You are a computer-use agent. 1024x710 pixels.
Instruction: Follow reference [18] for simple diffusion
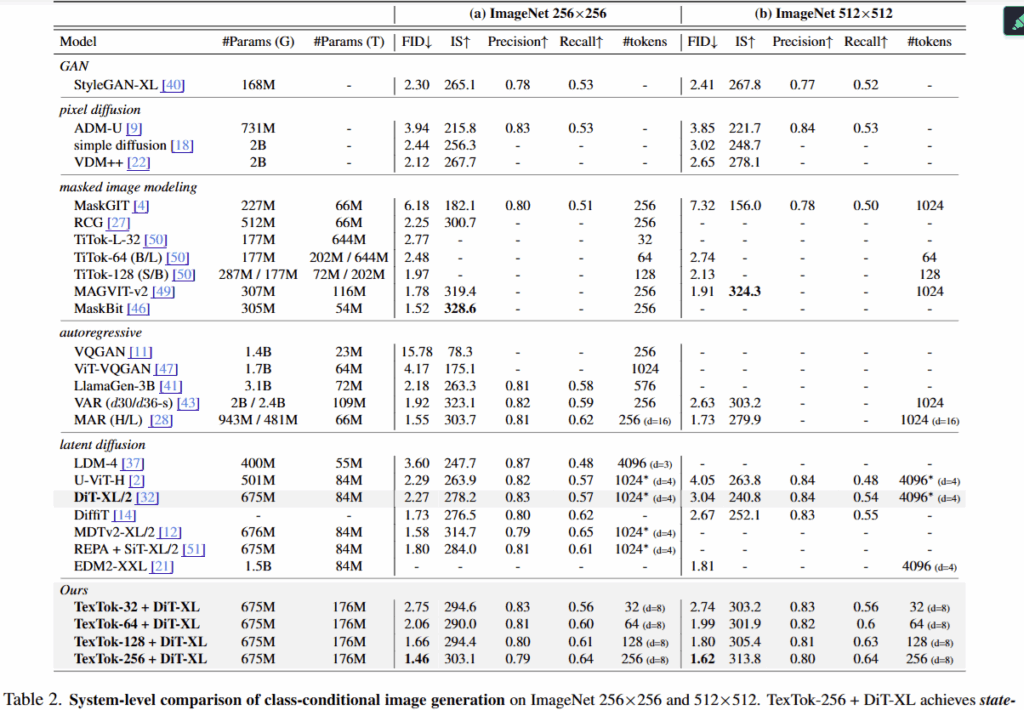coord(181,146)
